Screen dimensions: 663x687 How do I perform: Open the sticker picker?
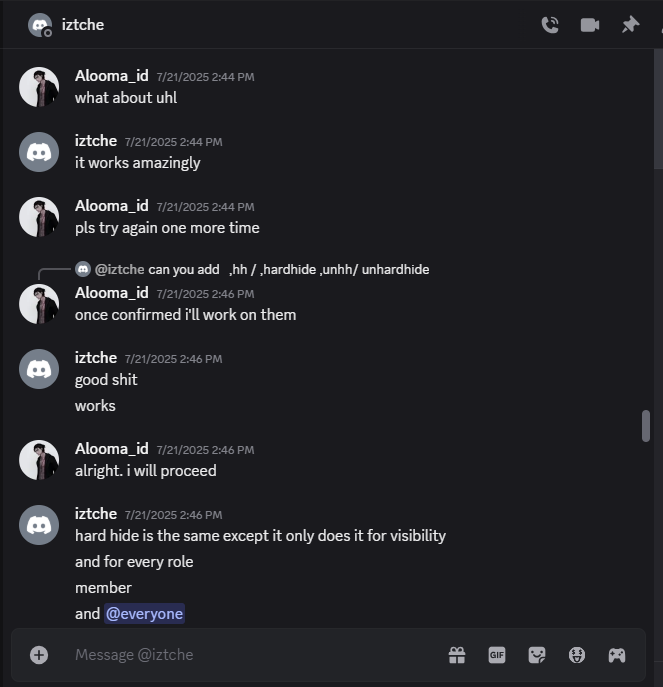(537, 655)
